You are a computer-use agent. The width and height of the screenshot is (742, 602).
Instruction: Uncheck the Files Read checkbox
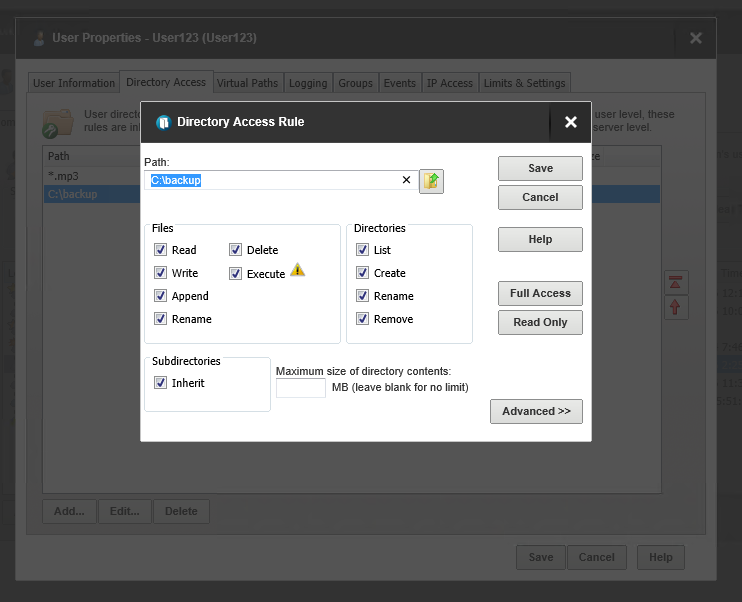click(x=160, y=249)
